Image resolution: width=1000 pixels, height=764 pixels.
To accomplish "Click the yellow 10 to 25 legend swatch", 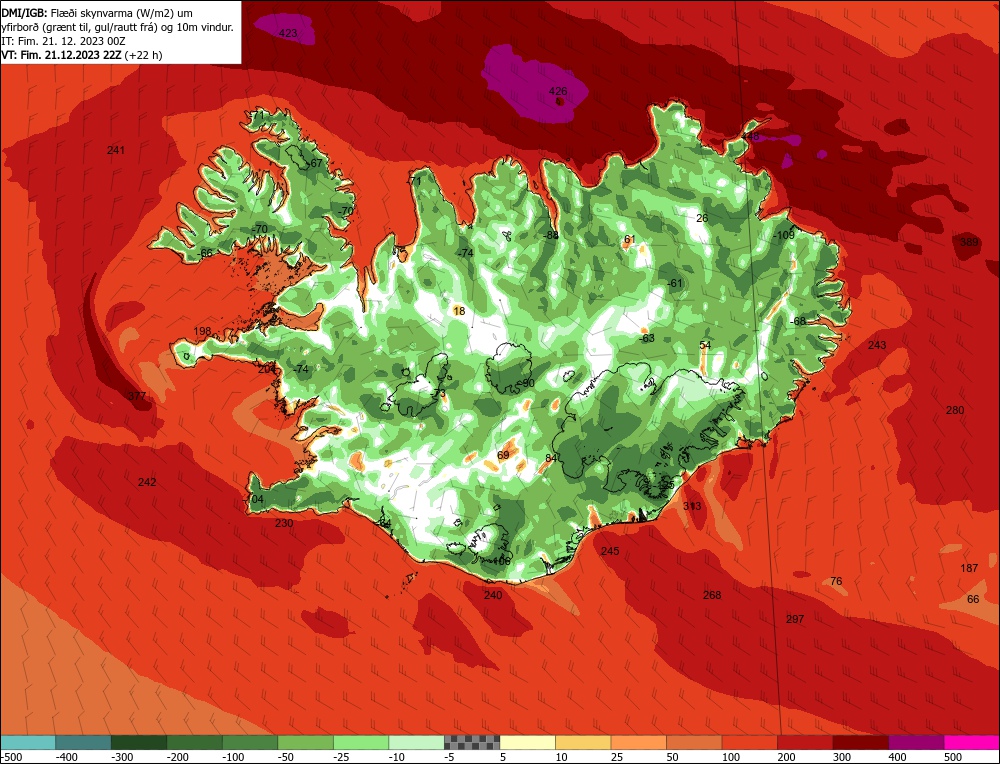I will [x=583, y=742].
